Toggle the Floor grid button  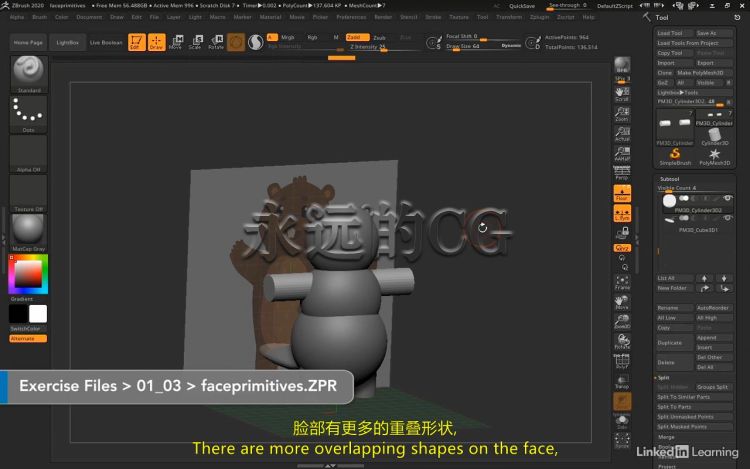(x=622, y=193)
